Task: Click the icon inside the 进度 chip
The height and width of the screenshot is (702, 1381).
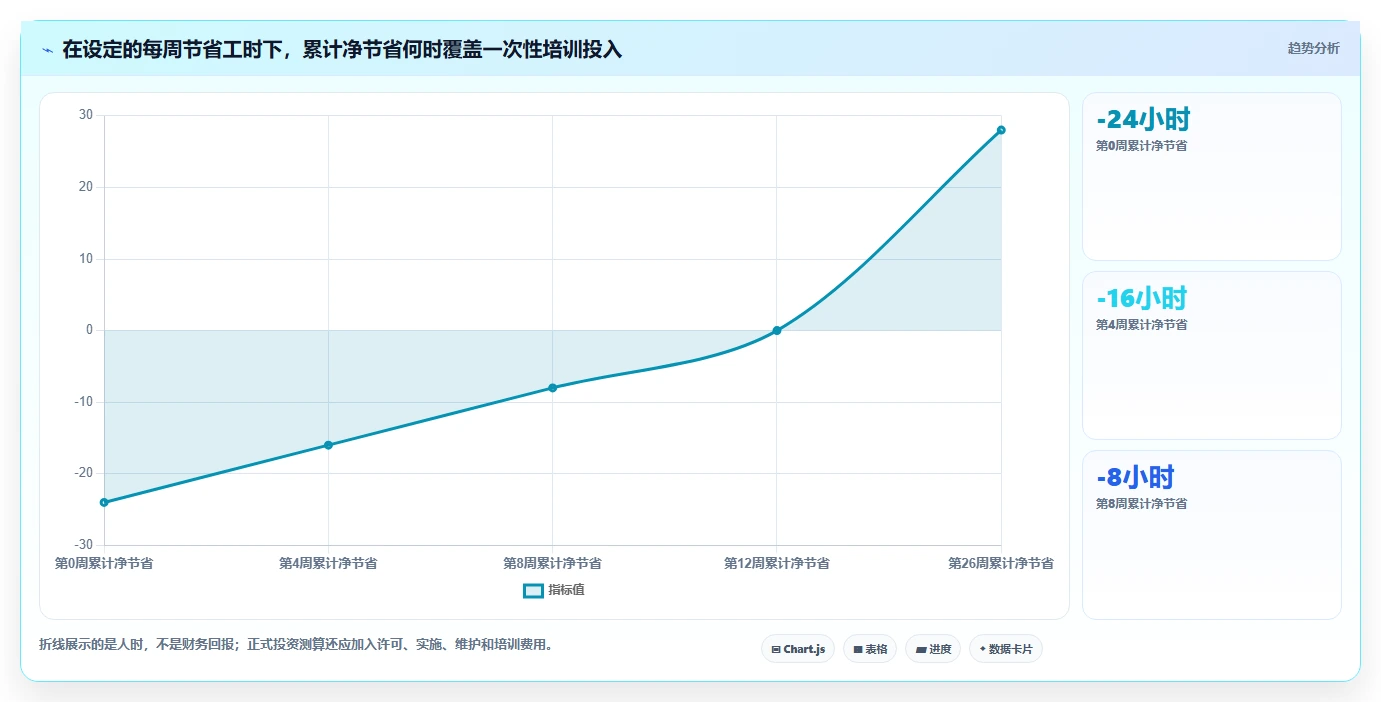Action: 921,649
